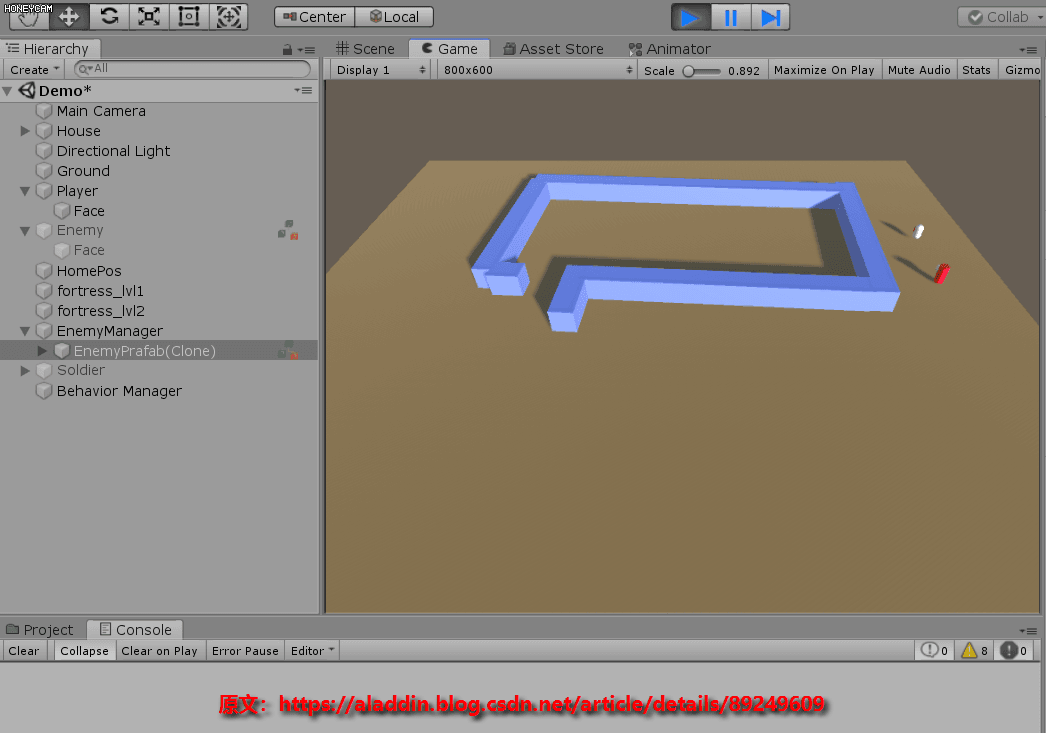Toggle Maximize On Play
Screen dimensions: 1046x733
tap(824, 70)
